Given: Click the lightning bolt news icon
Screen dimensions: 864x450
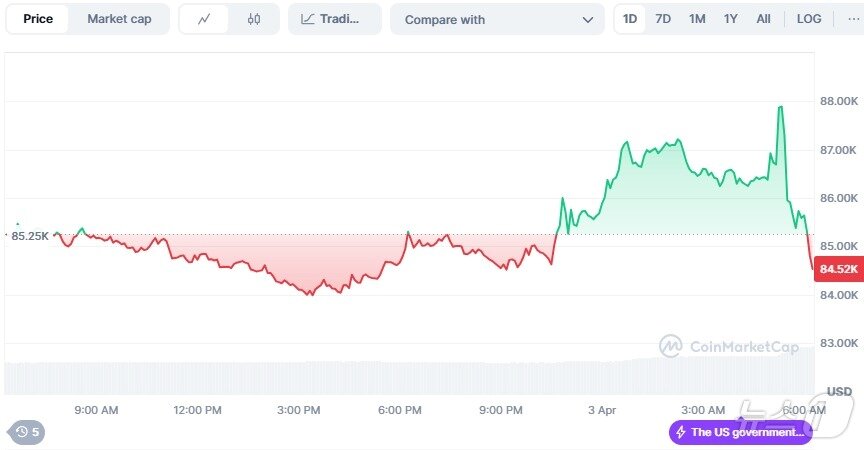Looking at the screenshot, I should click(681, 432).
